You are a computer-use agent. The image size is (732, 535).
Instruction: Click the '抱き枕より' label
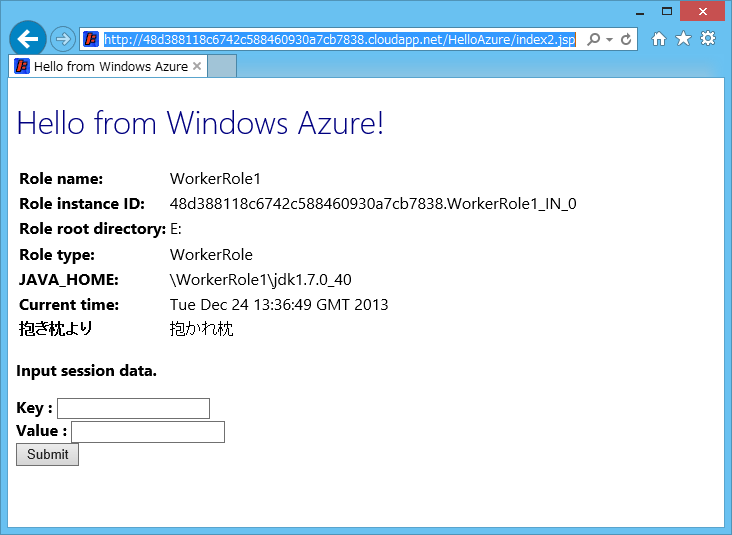(x=56, y=329)
